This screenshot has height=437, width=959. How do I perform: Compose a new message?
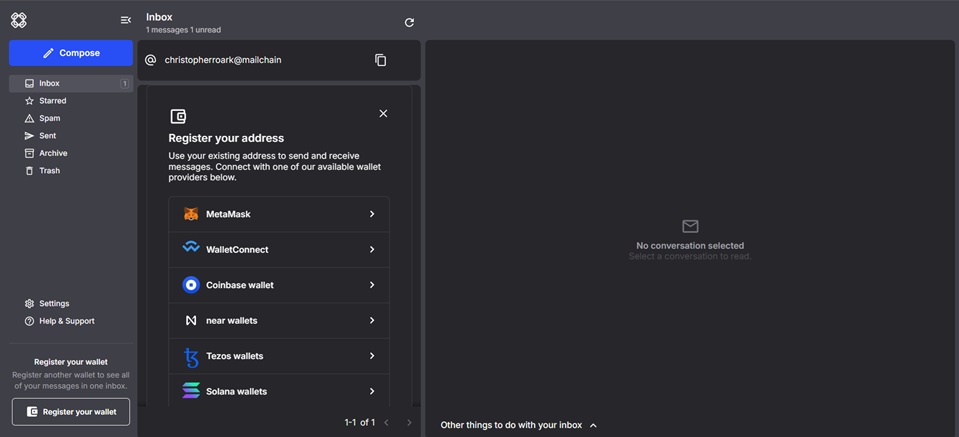(71, 53)
